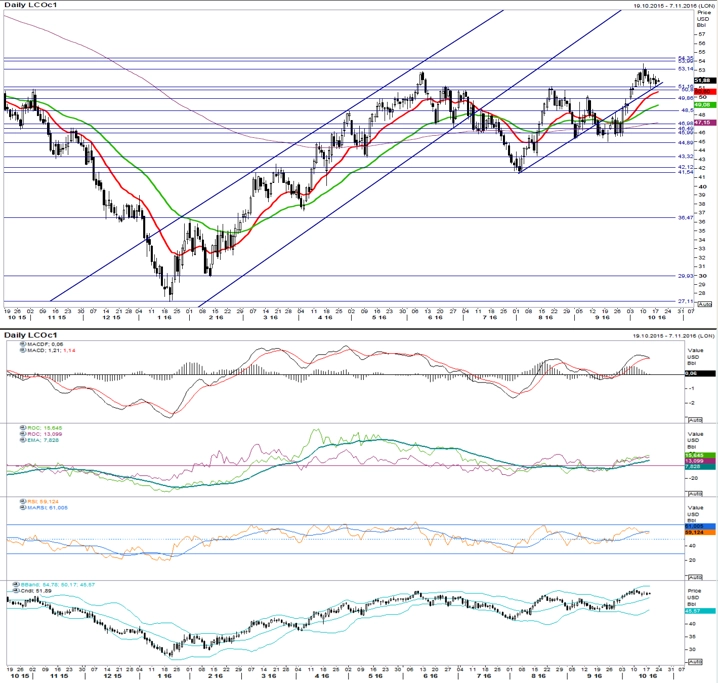Viewport: 718px width, 683px height.
Task: Toggle Auto scale on the main price chart
Action: click(x=705, y=304)
